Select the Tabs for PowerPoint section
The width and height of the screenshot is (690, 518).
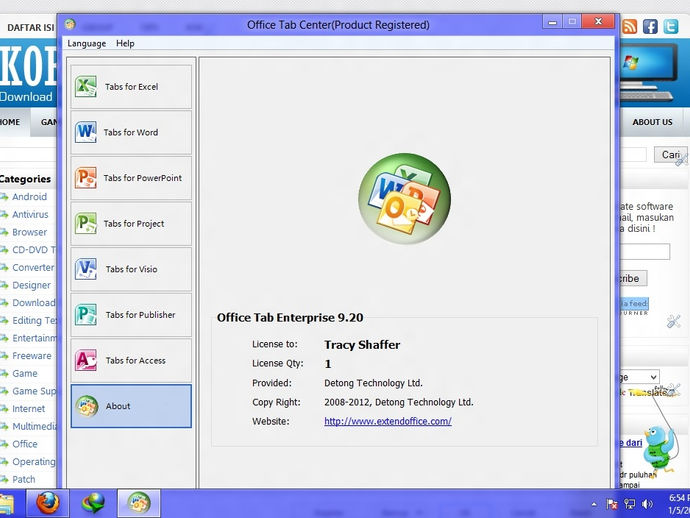[x=131, y=178]
